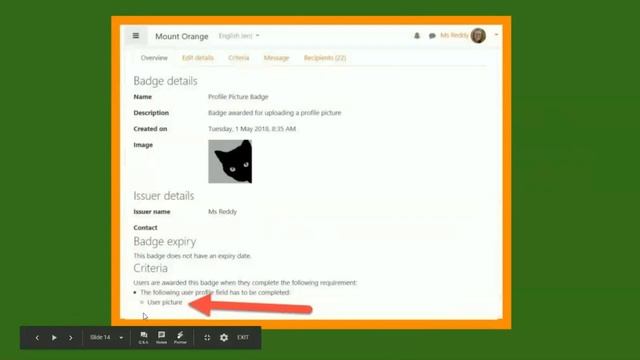Click the 'Badge details' heading
640x360 pixels.
(165, 81)
